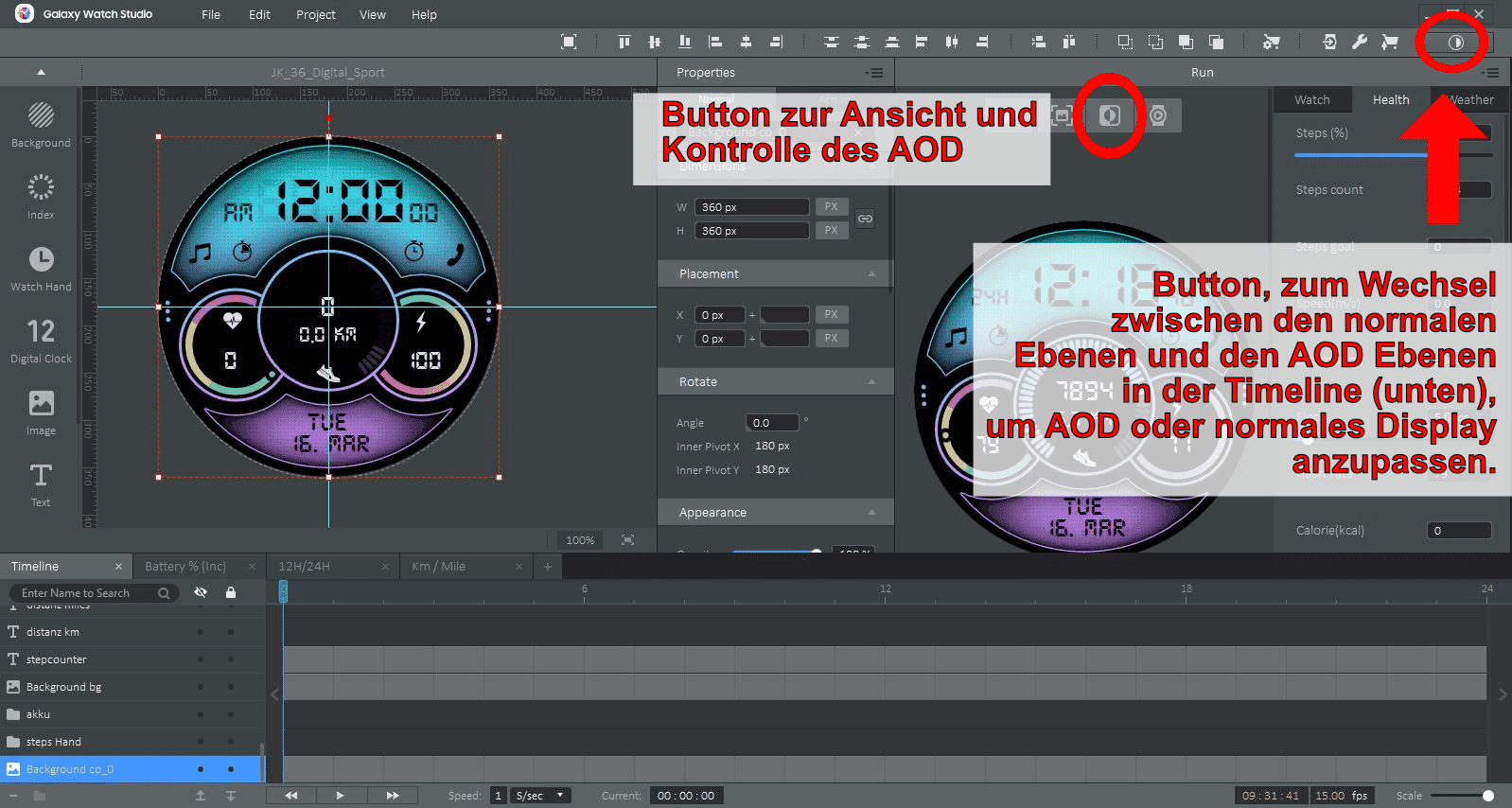The width and height of the screenshot is (1512, 808).
Task: Add an Image component
Action: pyautogui.click(x=41, y=413)
